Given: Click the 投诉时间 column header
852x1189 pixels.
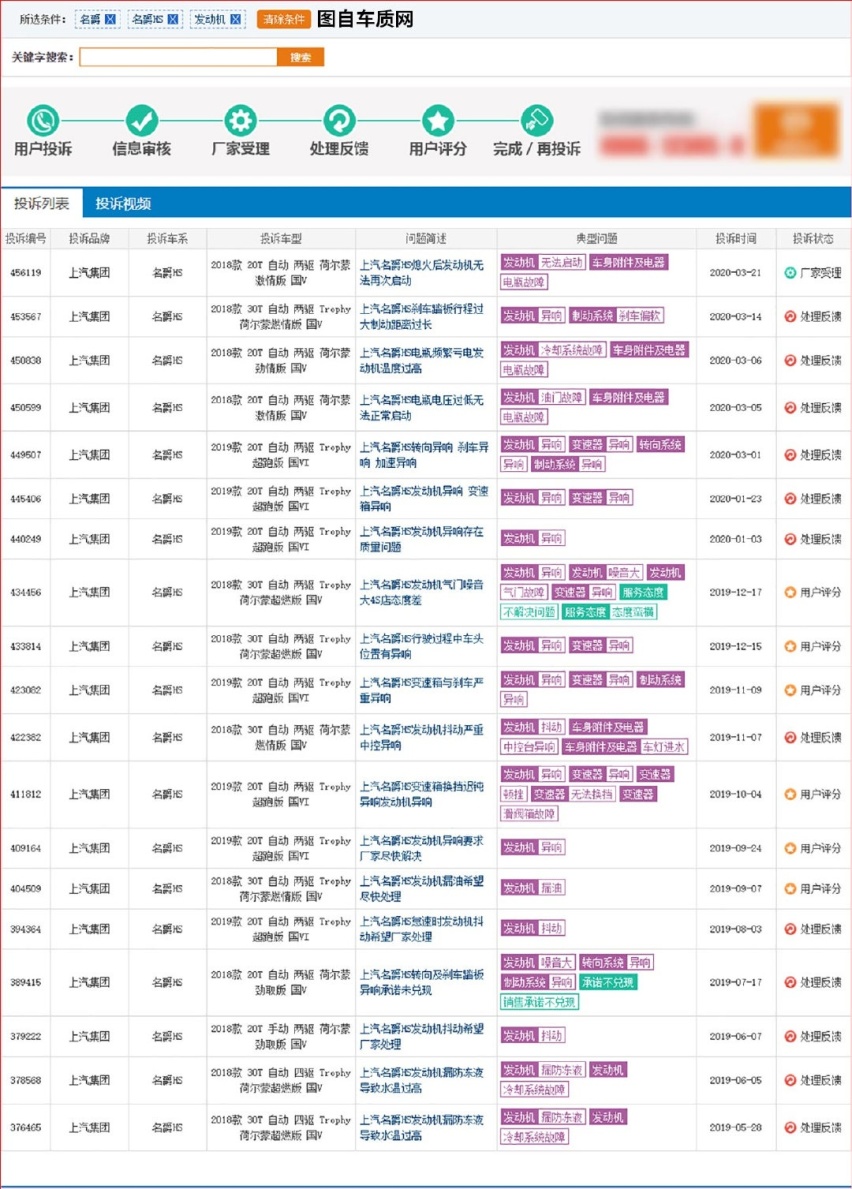Looking at the screenshot, I should click(x=735, y=238).
